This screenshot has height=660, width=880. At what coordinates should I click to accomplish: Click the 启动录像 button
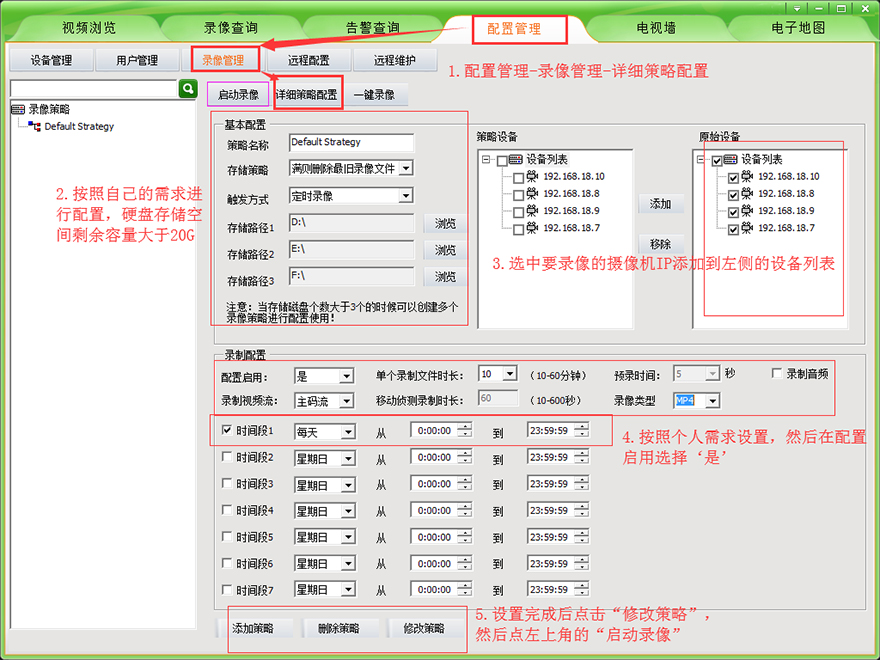click(x=238, y=95)
